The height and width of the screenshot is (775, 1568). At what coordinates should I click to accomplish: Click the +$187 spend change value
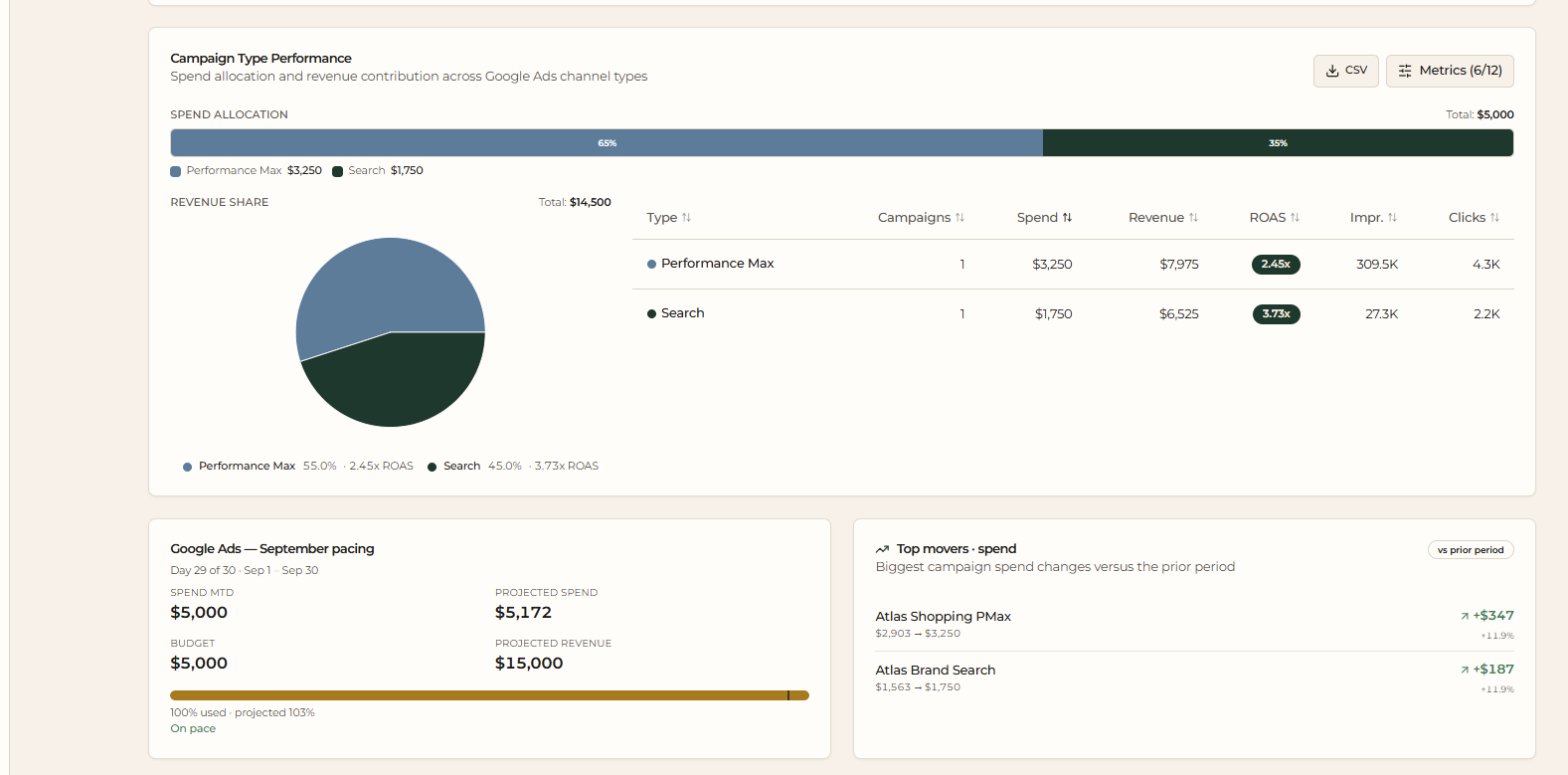[x=1492, y=670]
